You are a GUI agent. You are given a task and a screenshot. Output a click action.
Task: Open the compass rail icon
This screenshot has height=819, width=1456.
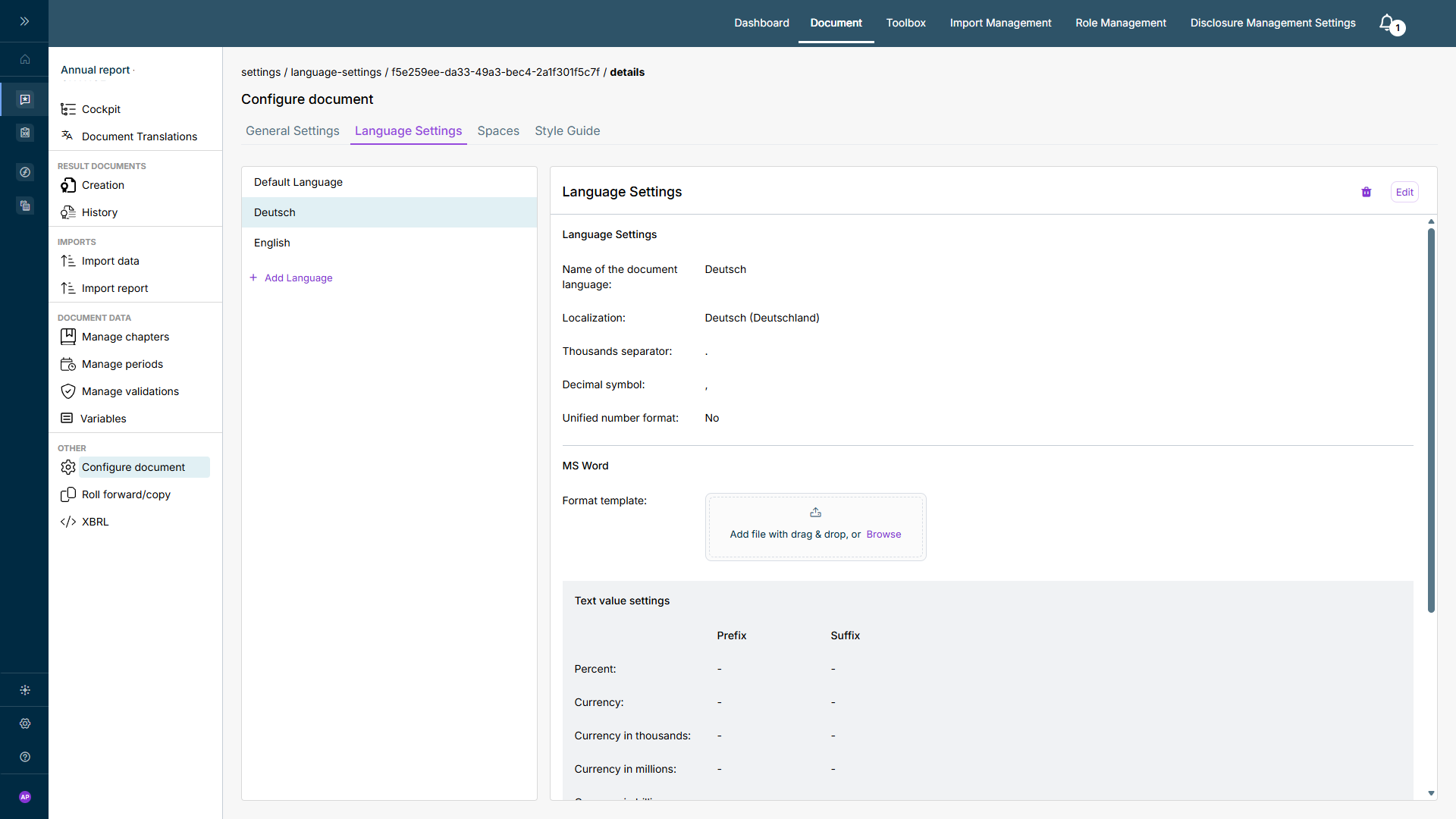pyautogui.click(x=25, y=172)
